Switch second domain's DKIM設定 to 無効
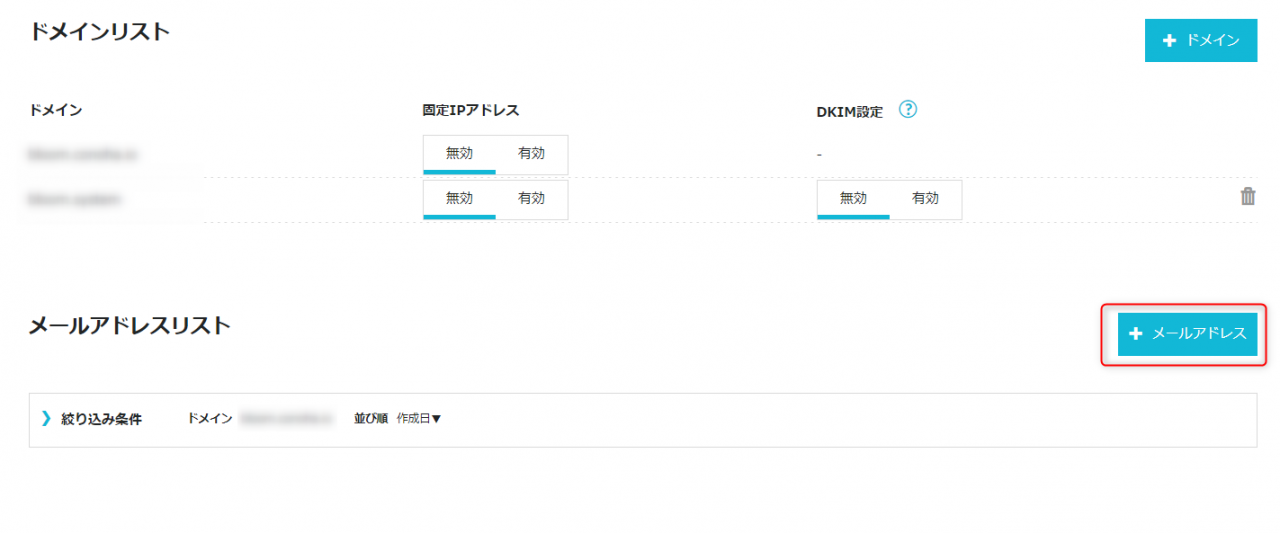This screenshot has width=1280, height=533. click(x=853, y=199)
